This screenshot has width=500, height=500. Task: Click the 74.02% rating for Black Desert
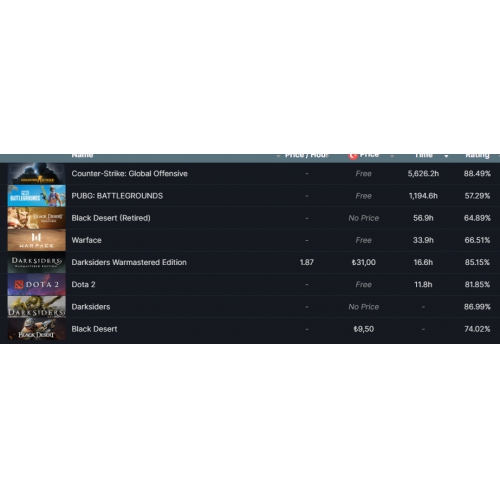click(477, 329)
